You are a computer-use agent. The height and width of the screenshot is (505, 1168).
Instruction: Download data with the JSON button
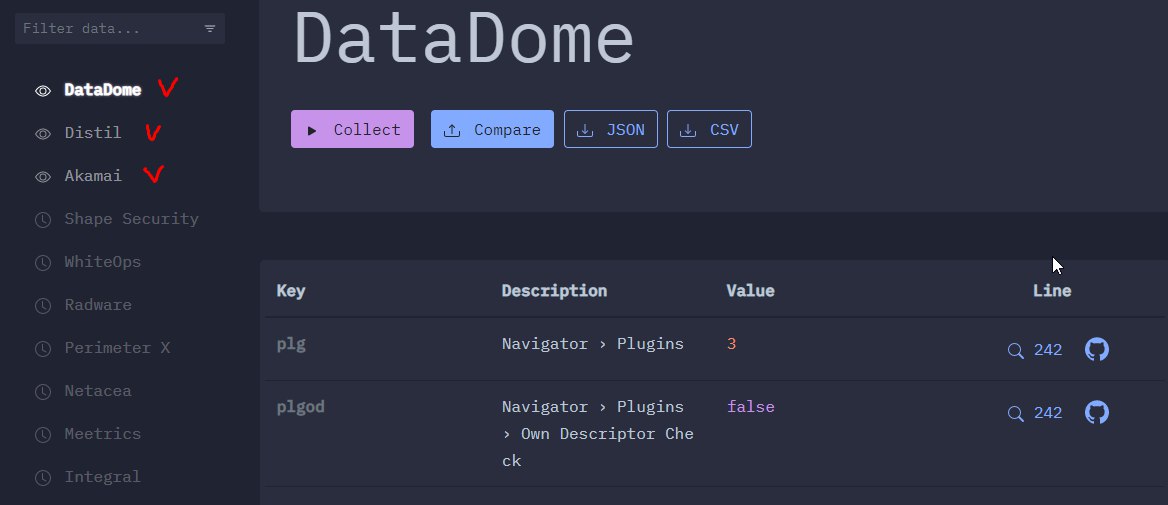[x=611, y=130]
